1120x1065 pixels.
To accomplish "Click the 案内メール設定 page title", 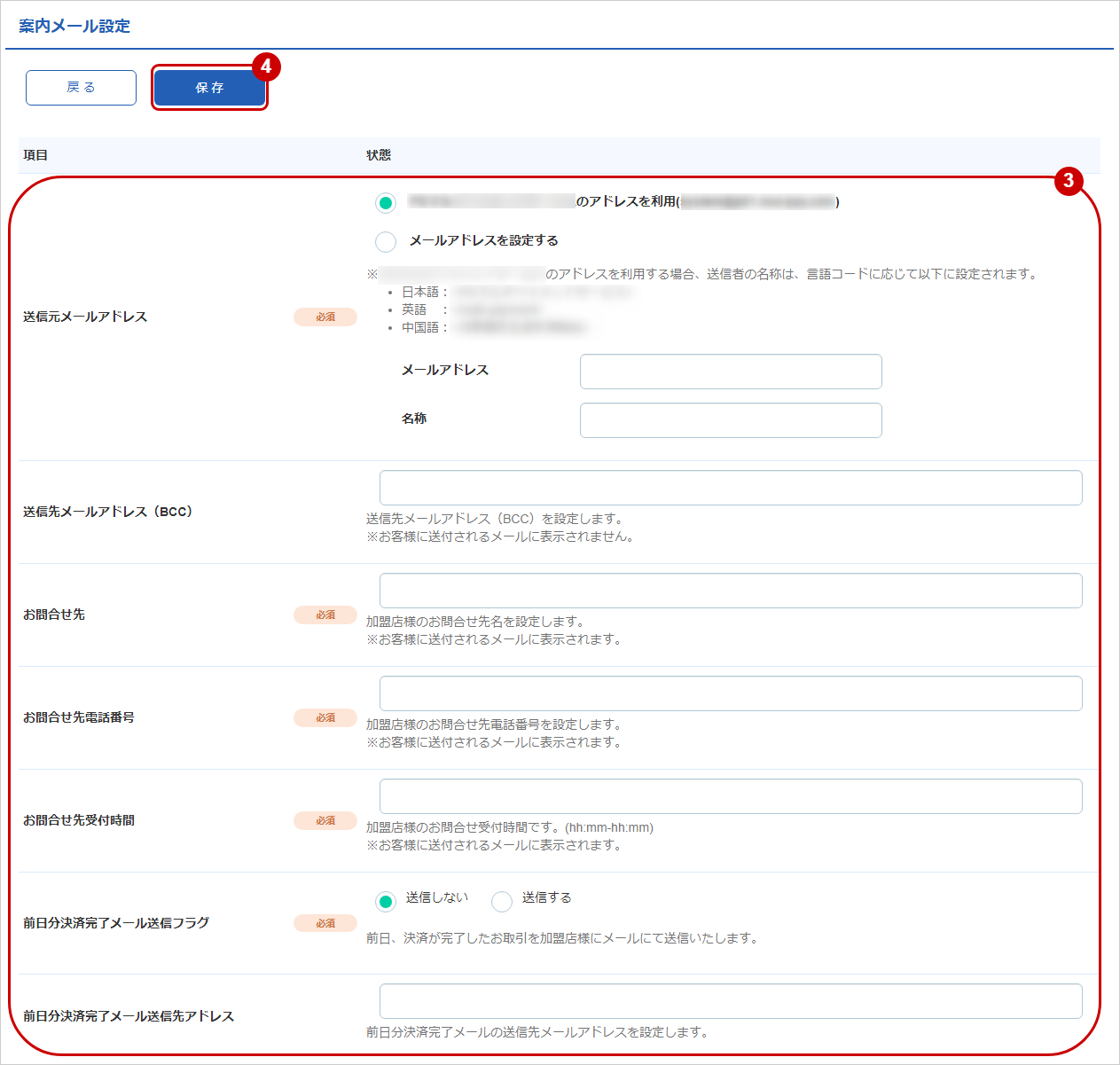I will [x=74, y=27].
